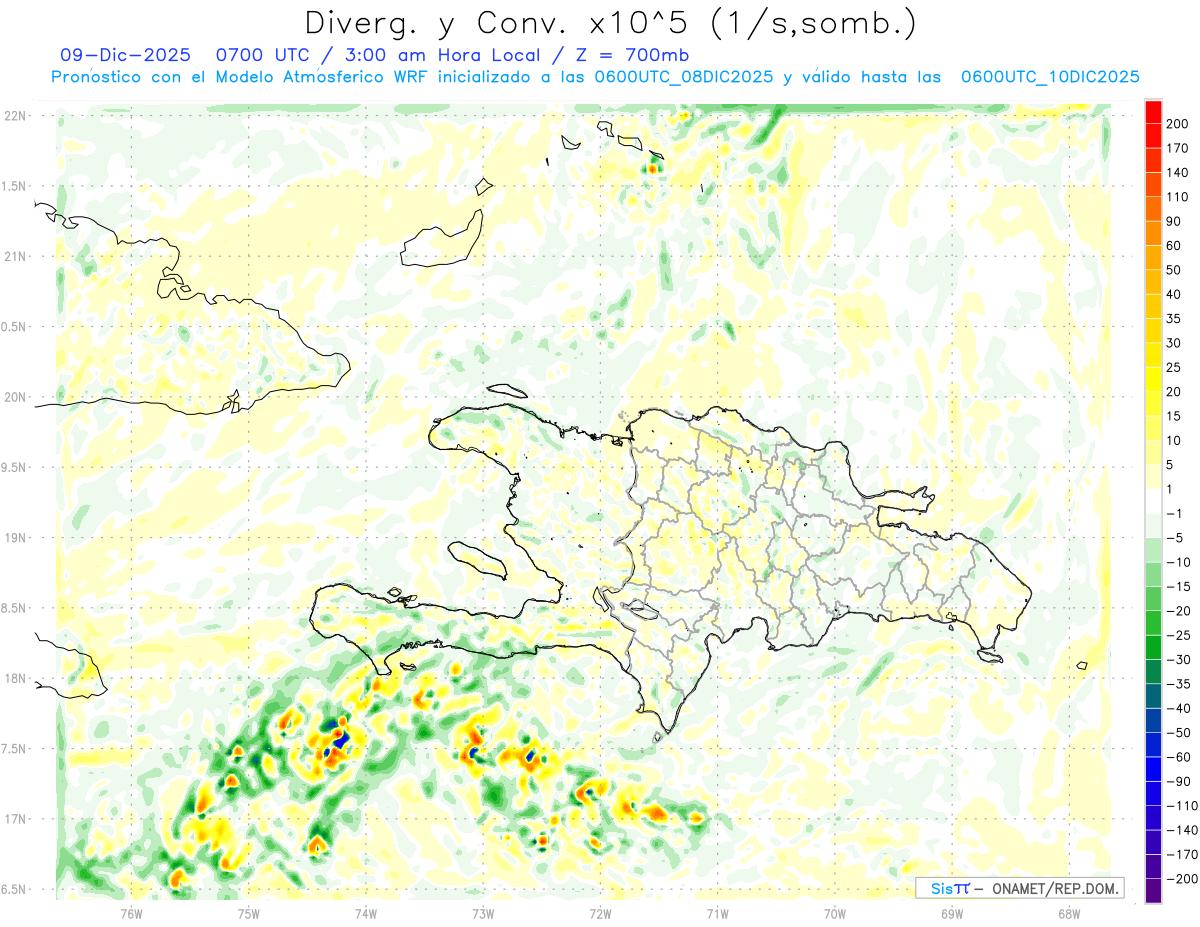Click the white color bar segment between 1 and -1
This screenshot has height=927, width=1200.
[1153, 501]
